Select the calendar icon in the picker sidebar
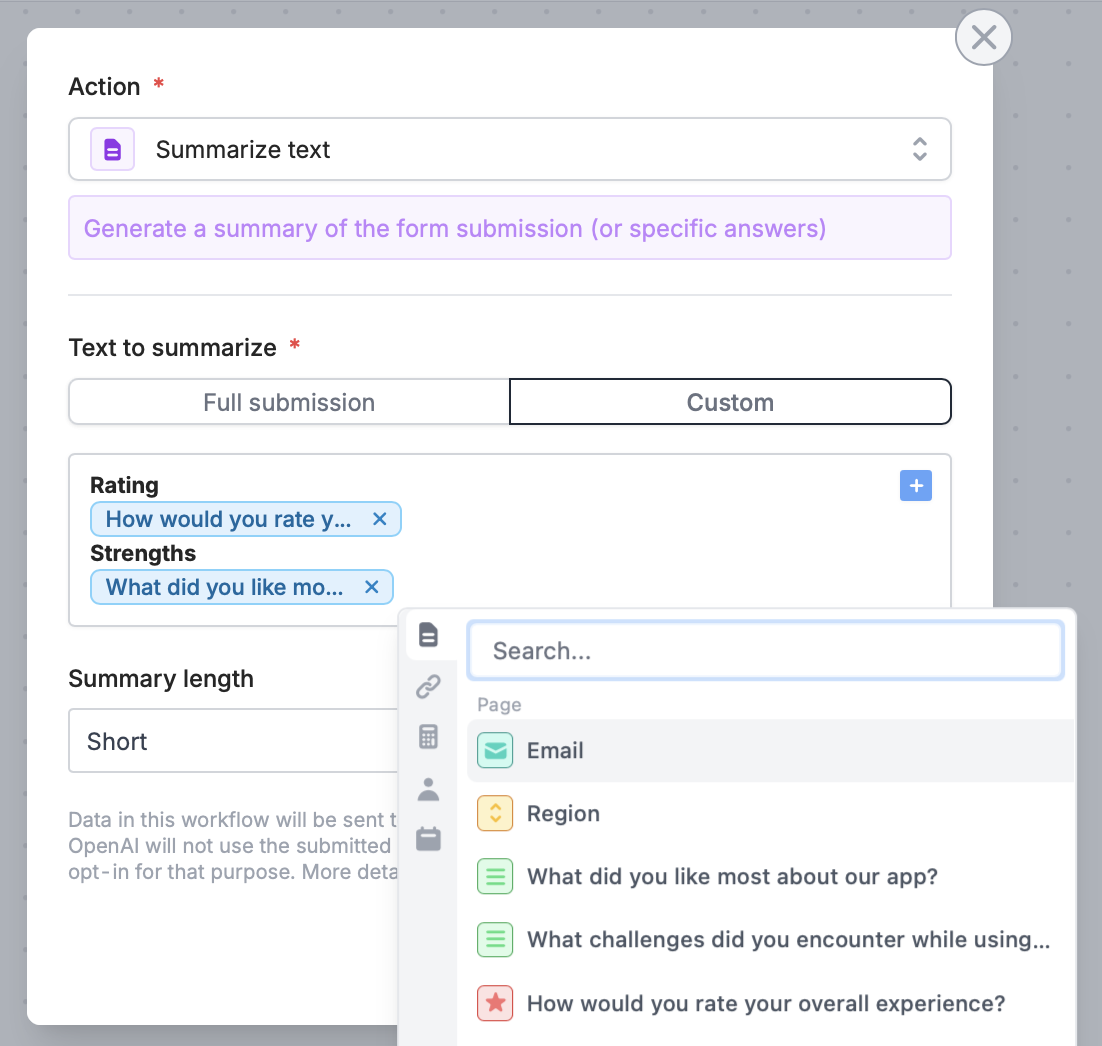 (x=429, y=839)
